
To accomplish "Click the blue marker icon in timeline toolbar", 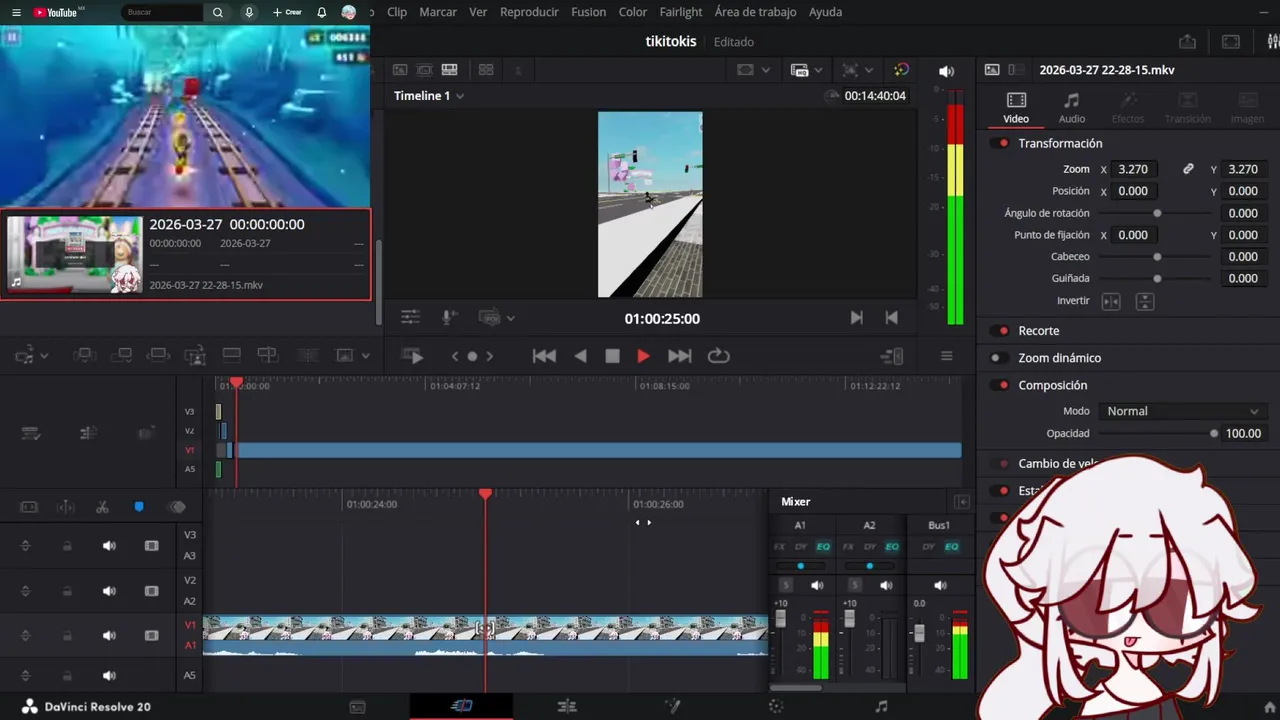I will coord(139,507).
